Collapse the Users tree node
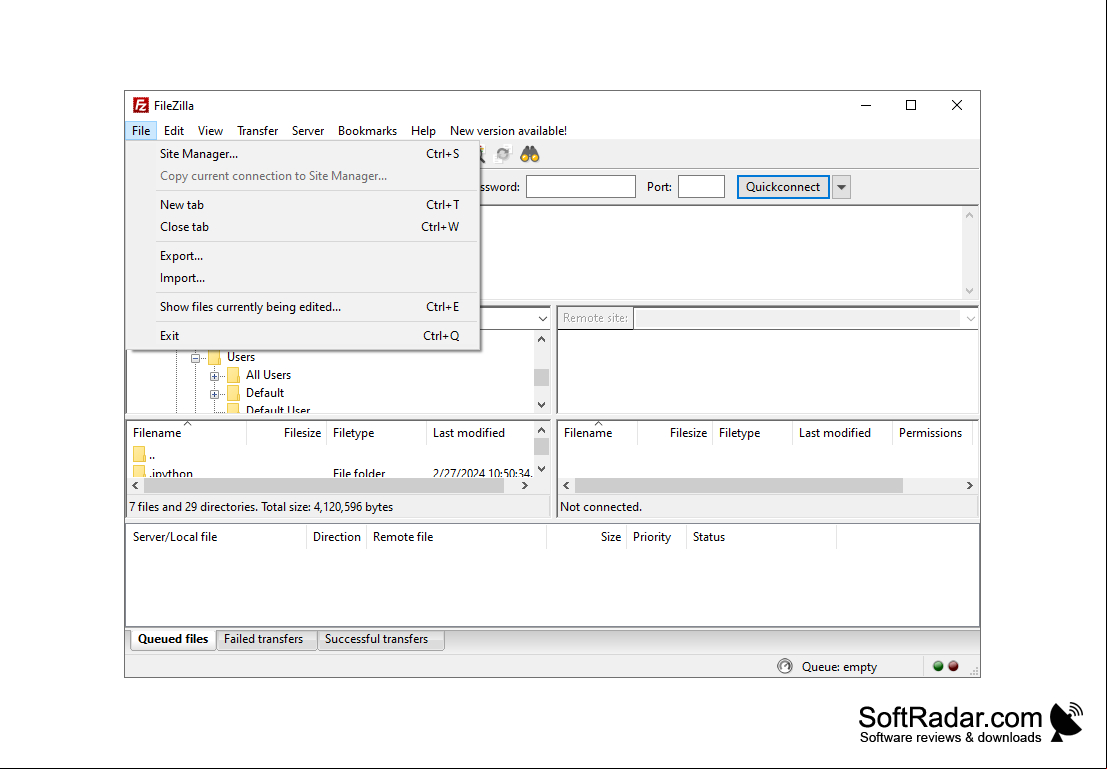Screen dimensions: 1107x769 [196, 358]
